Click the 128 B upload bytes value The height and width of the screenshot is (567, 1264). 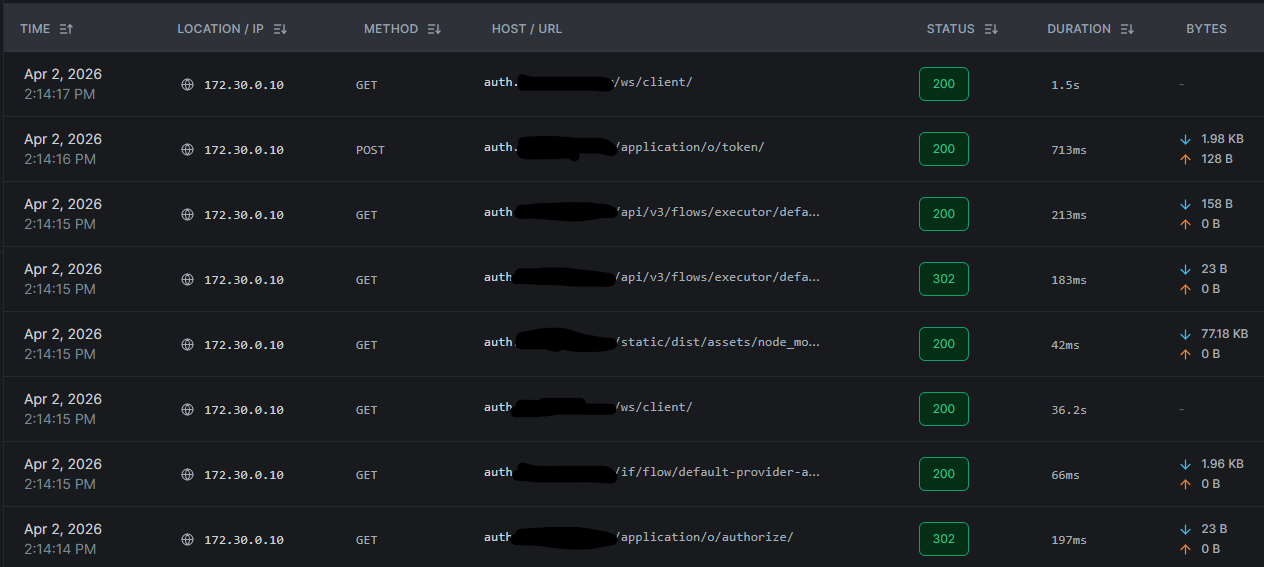(1217, 159)
